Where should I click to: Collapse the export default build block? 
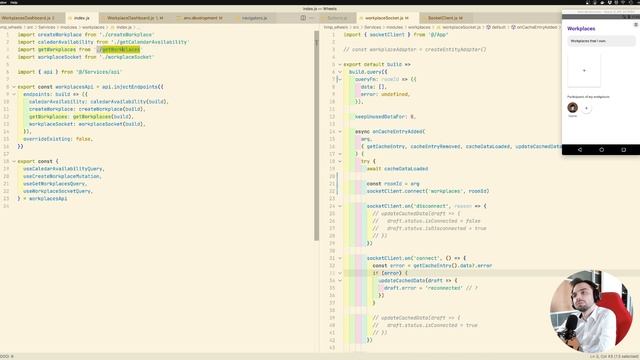click(340, 64)
